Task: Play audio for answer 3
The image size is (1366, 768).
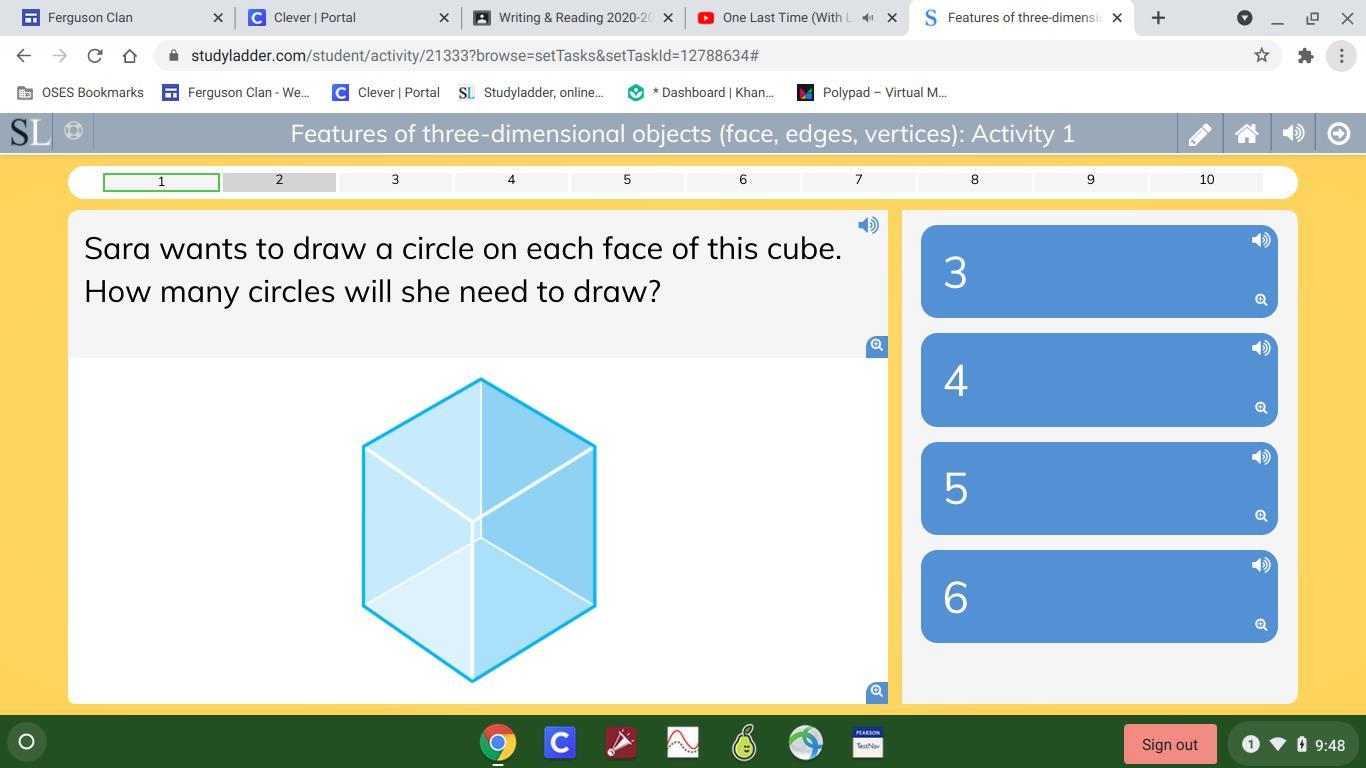Action: coord(1261,240)
